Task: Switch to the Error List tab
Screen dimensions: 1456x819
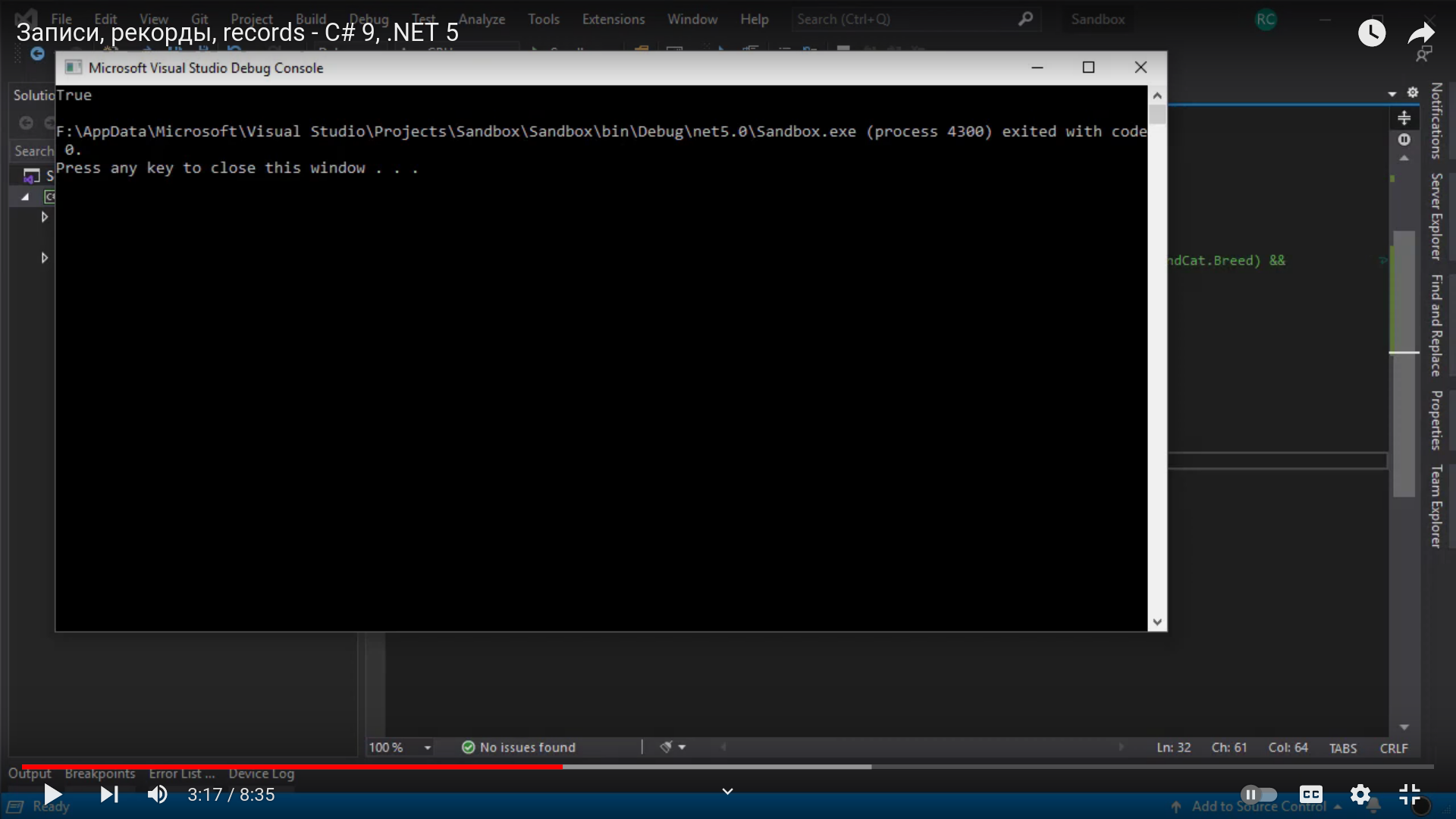Action: coord(181,773)
